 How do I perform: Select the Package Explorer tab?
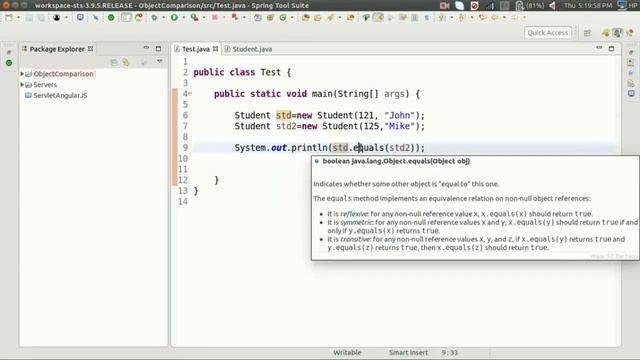pos(57,49)
